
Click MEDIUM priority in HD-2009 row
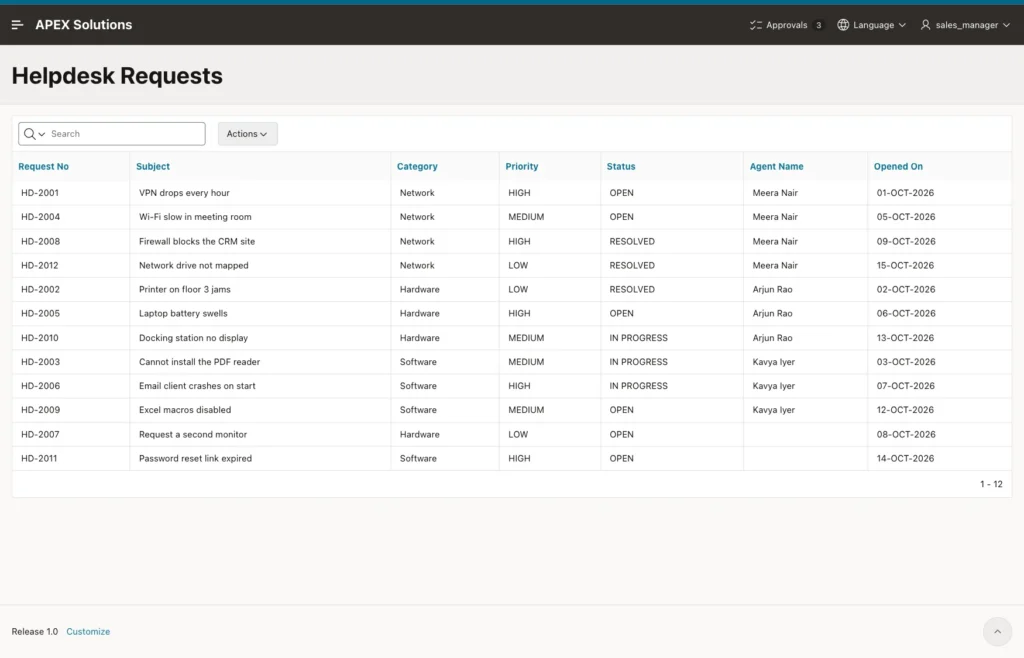coord(526,410)
